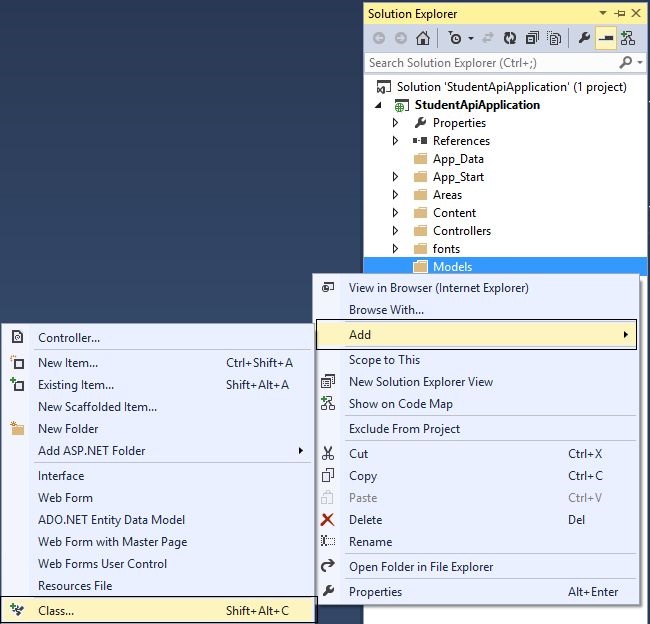Click the Refresh icon in Solution Explorer
This screenshot has height=624, width=650.
coord(509,38)
